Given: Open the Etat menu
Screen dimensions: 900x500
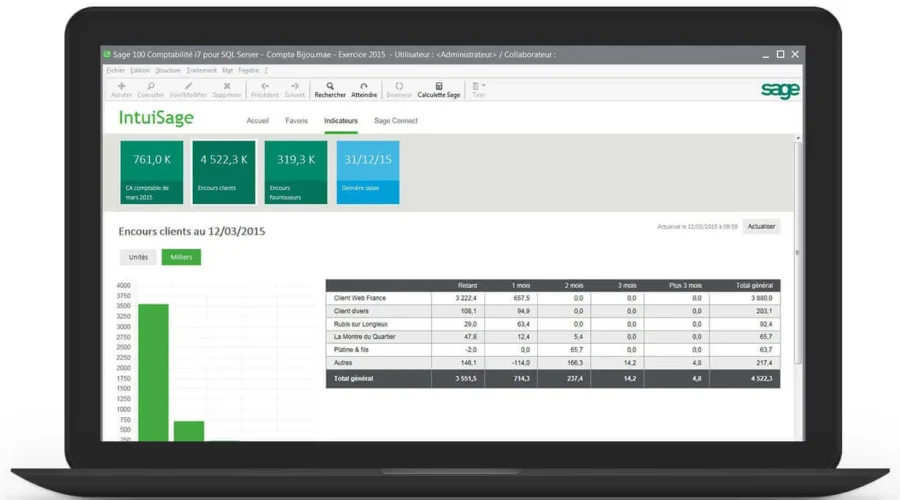Looking at the screenshot, I should click(228, 70).
